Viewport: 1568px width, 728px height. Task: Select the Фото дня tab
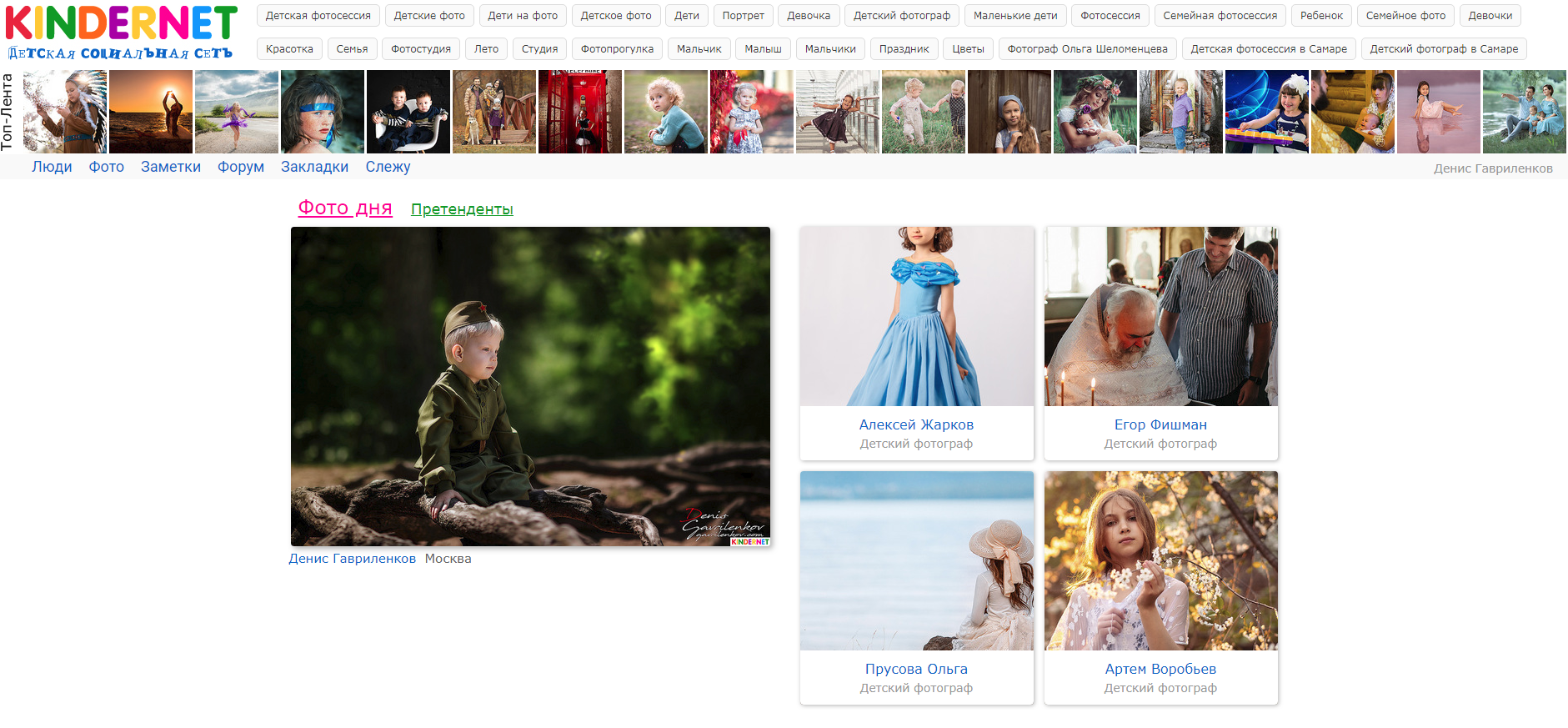(345, 208)
